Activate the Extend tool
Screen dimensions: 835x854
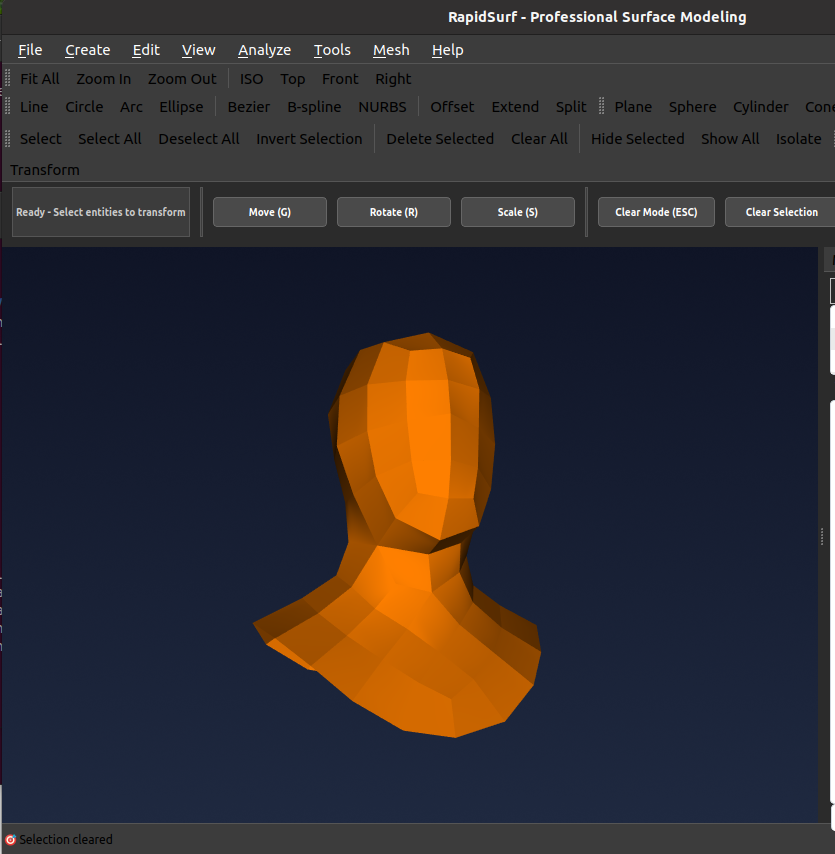pyautogui.click(x=515, y=107)
